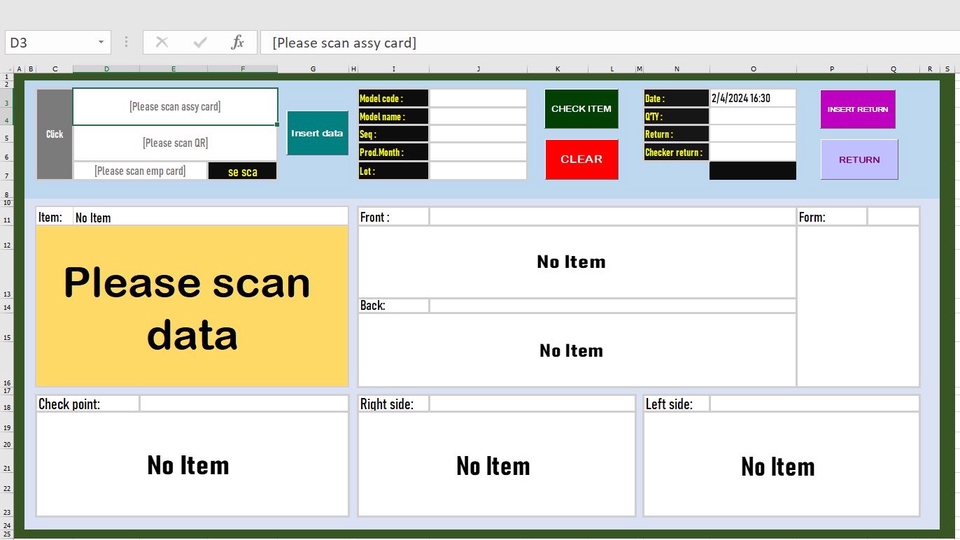Click the Date label cell
The width and height of the screenshot is (960, 540).
tap(676, 98)
